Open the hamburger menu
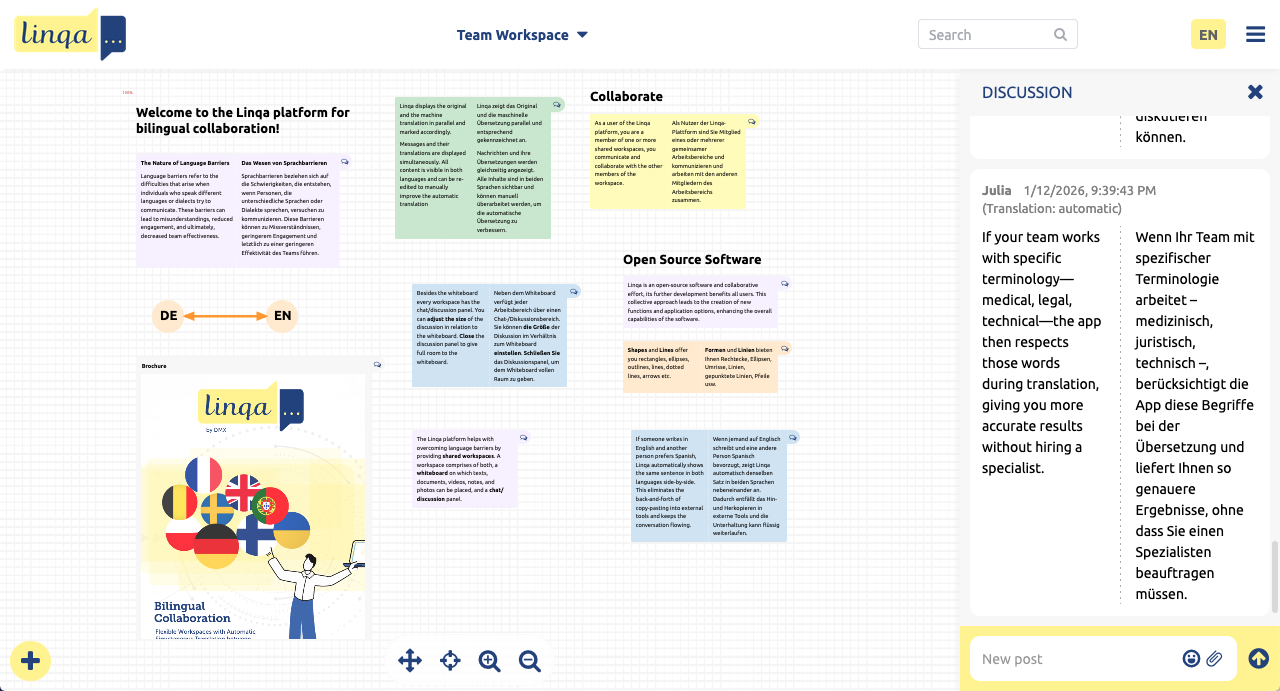Viewport: 1280px width, 691px height. (1256, 33)
